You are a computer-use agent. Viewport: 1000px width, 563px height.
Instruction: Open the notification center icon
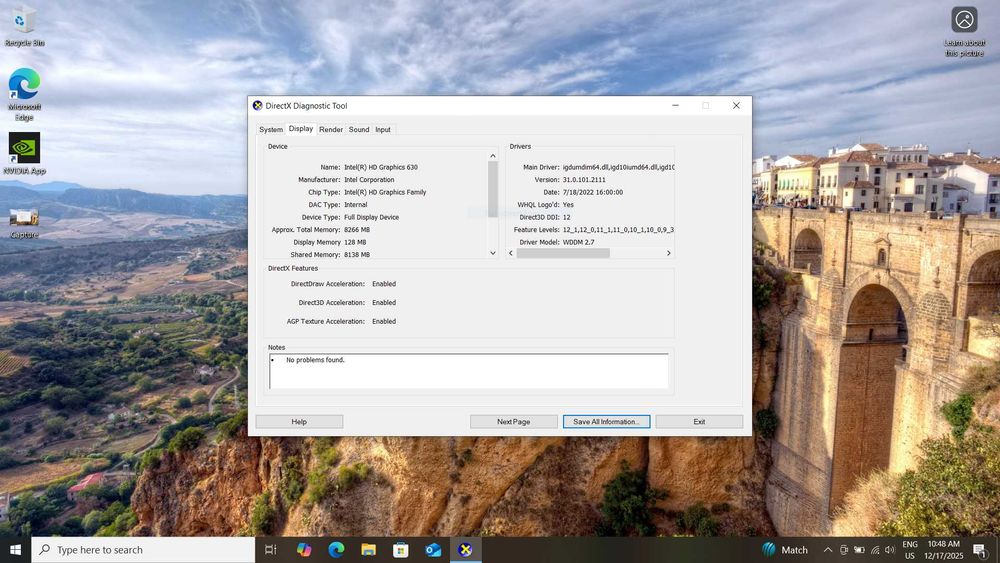(x=980, y=550)
